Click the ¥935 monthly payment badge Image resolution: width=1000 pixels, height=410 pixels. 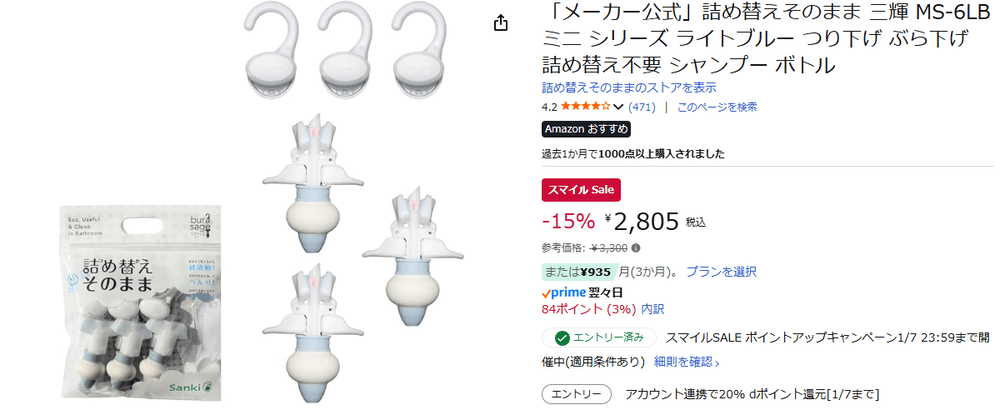tap(579, 272)
